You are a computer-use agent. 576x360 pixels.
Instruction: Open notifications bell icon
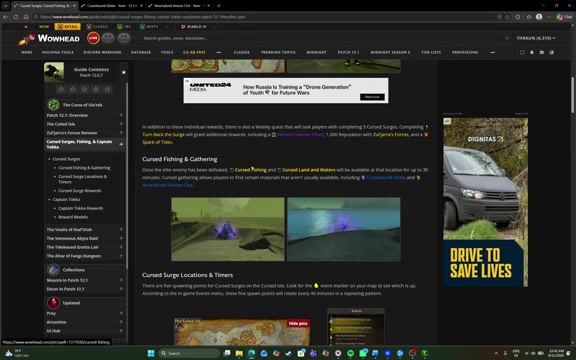tap(532, 52)
